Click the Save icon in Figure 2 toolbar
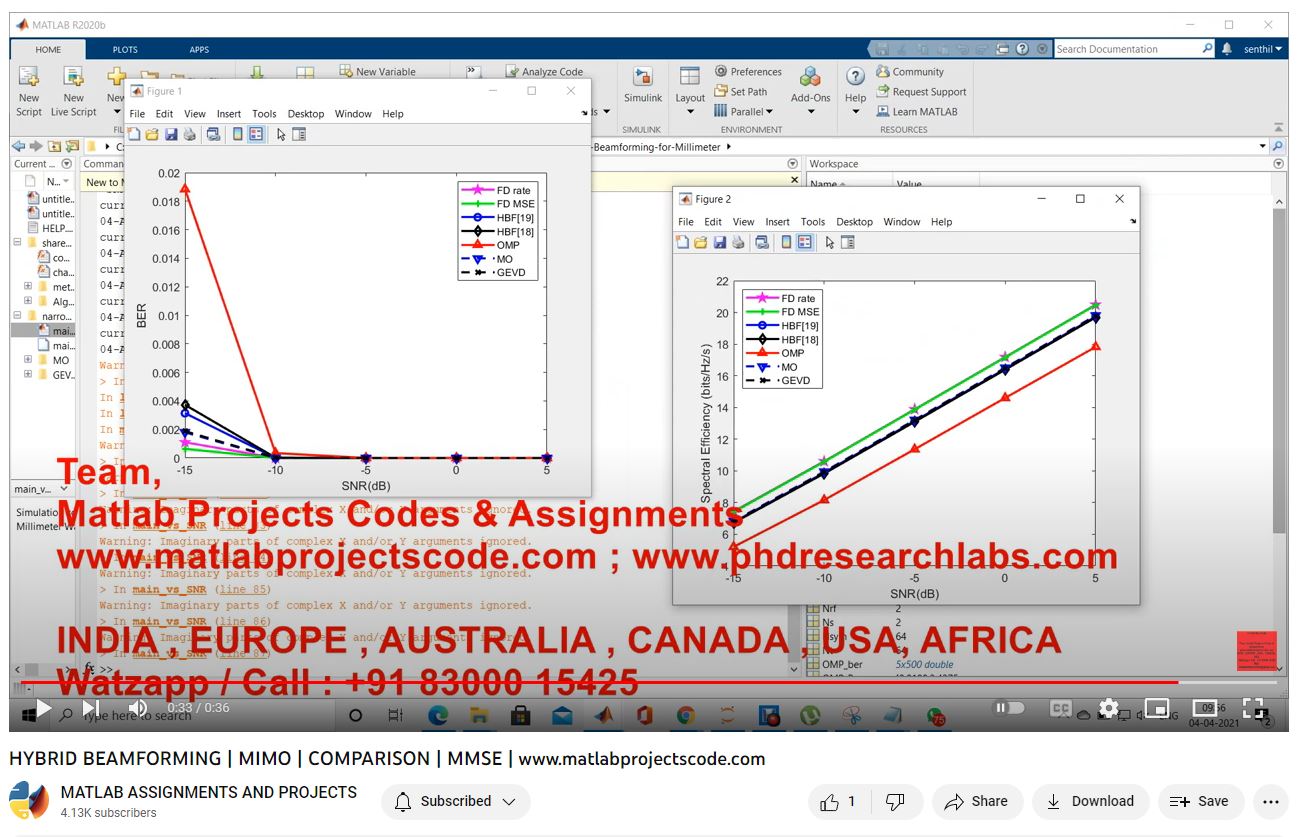 point(720,242)
